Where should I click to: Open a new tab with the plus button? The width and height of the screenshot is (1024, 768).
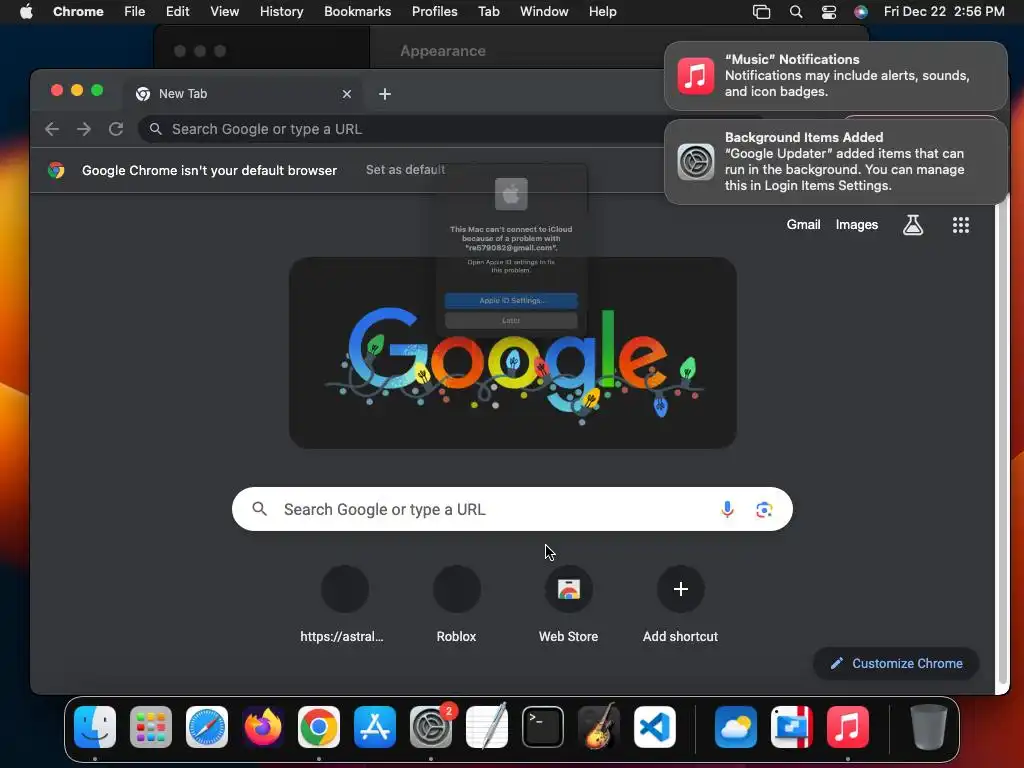coord(385,94)
